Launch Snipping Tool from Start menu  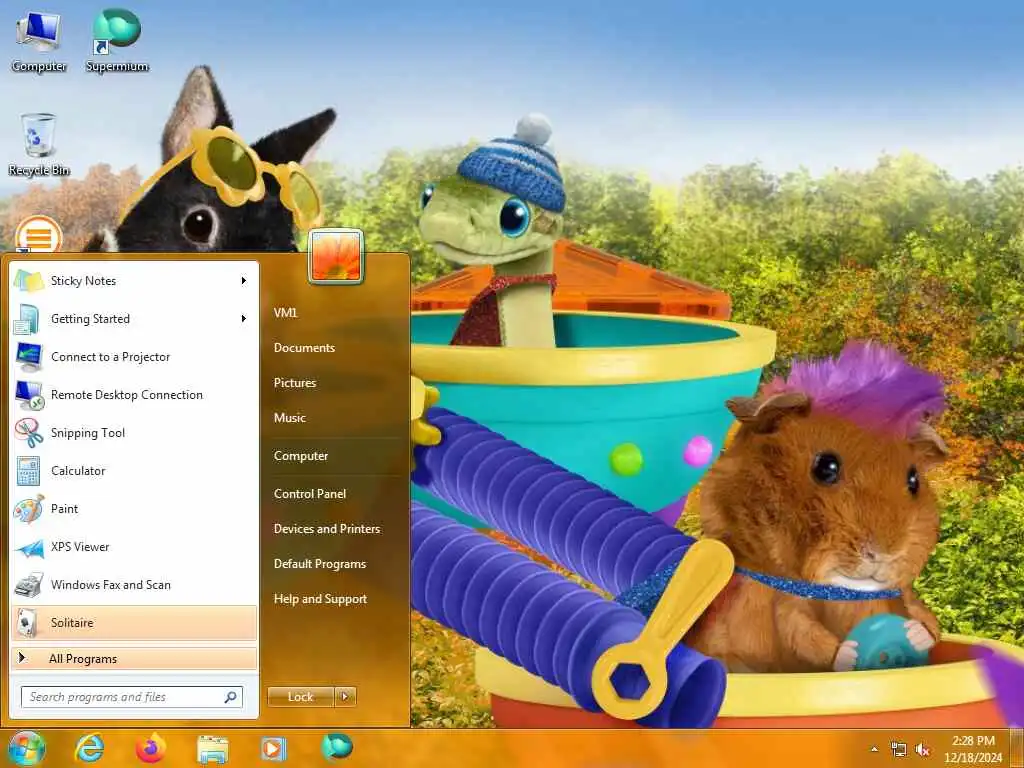pyautogui.click(x=135, y=432)
